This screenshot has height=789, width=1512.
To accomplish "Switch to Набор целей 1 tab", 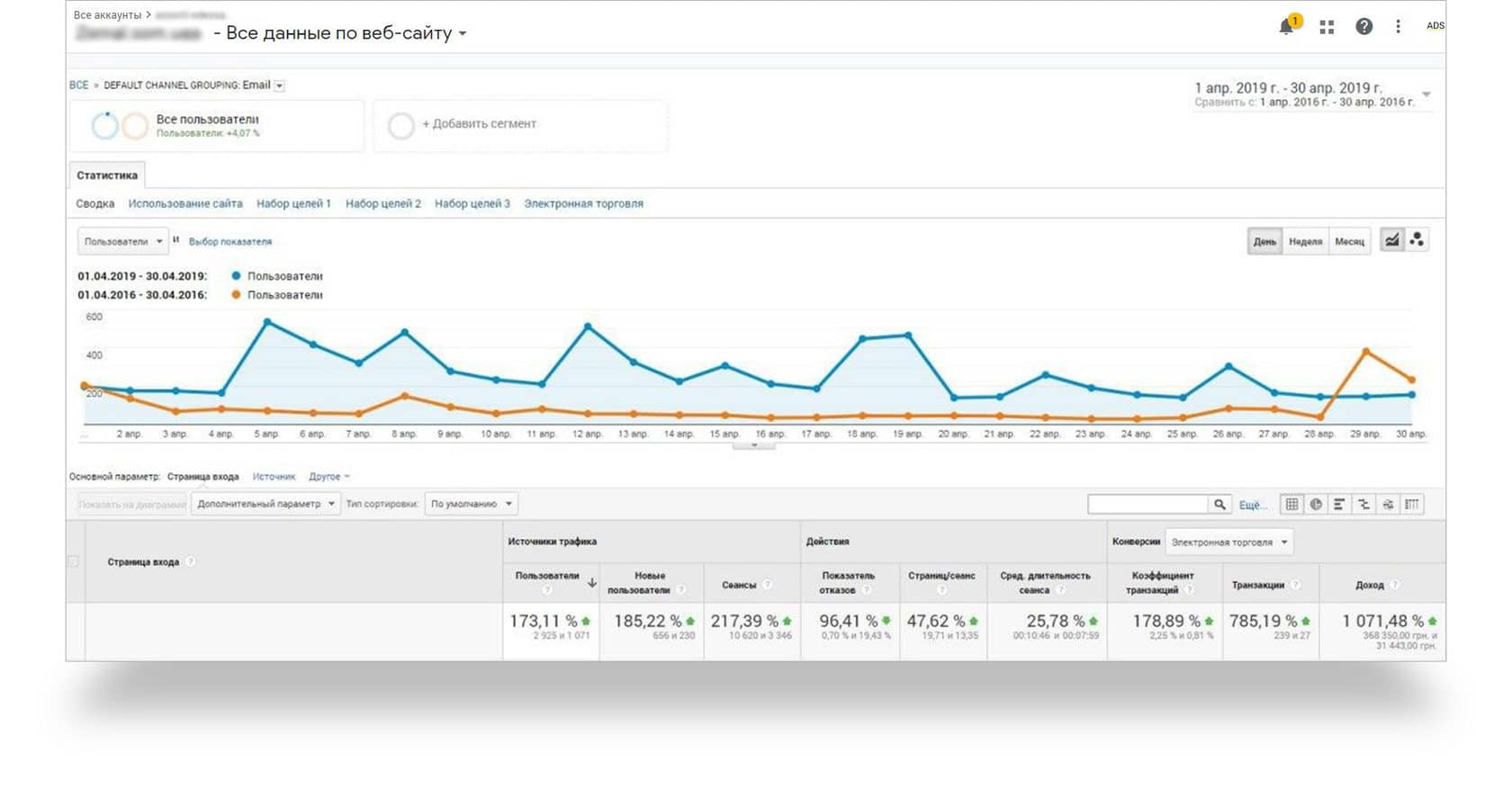I will [x=293, y=203].
